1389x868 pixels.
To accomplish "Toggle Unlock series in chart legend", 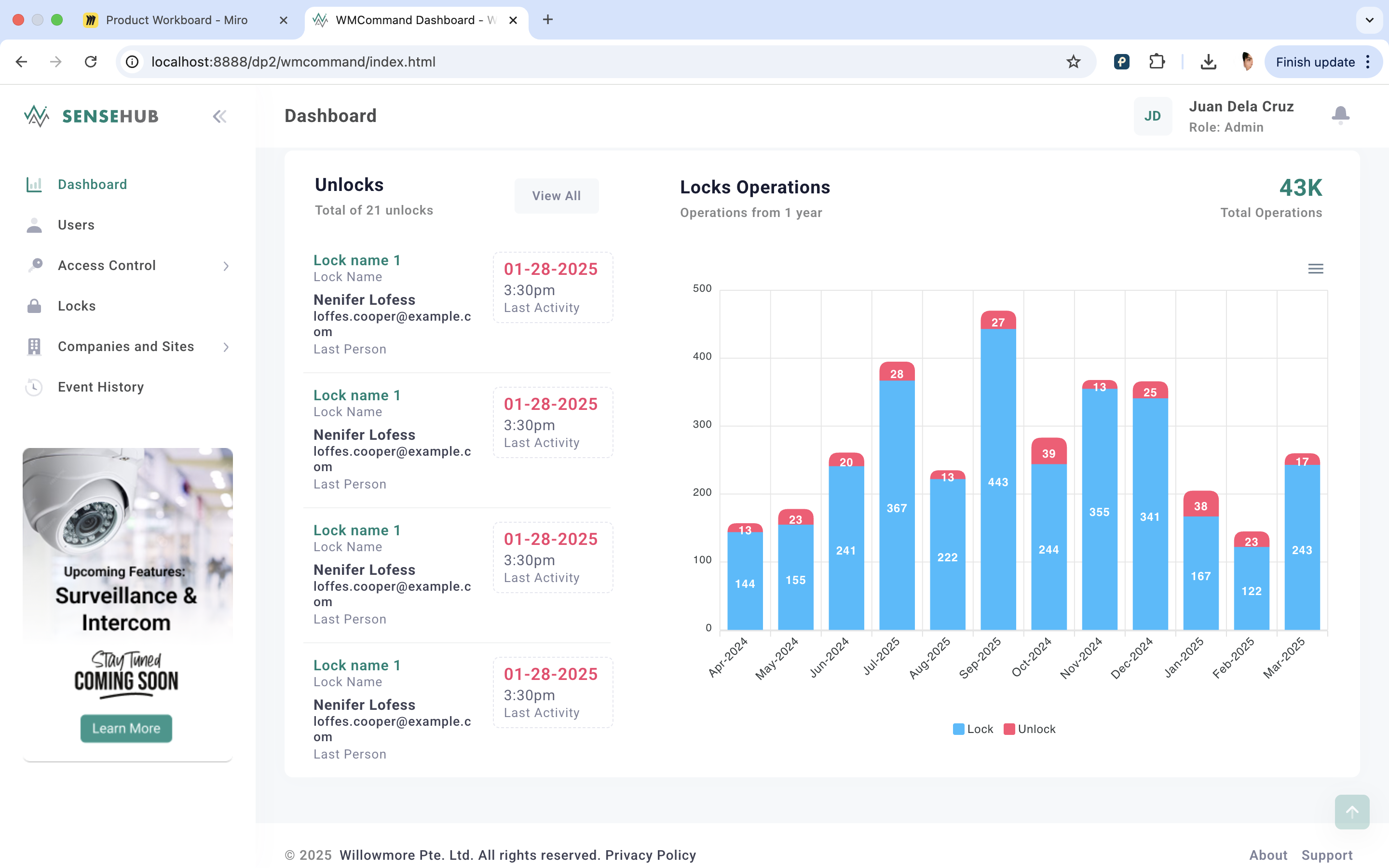I will [x=1030, y=729].
